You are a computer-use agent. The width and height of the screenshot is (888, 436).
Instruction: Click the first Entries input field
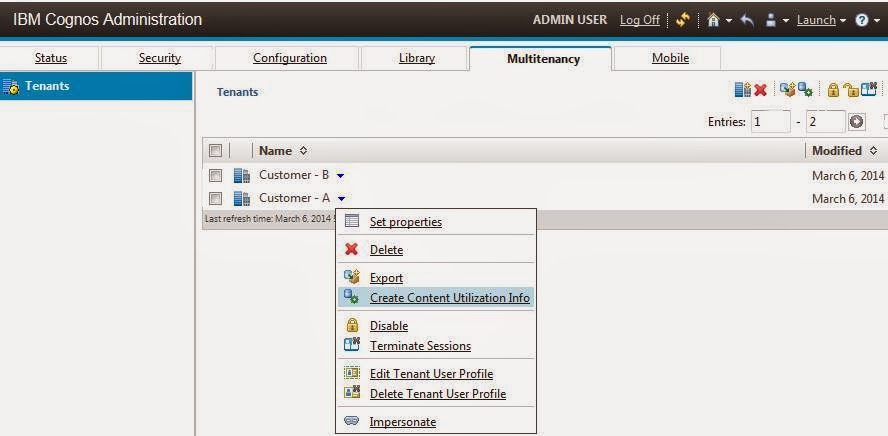[x=769, y=122]
